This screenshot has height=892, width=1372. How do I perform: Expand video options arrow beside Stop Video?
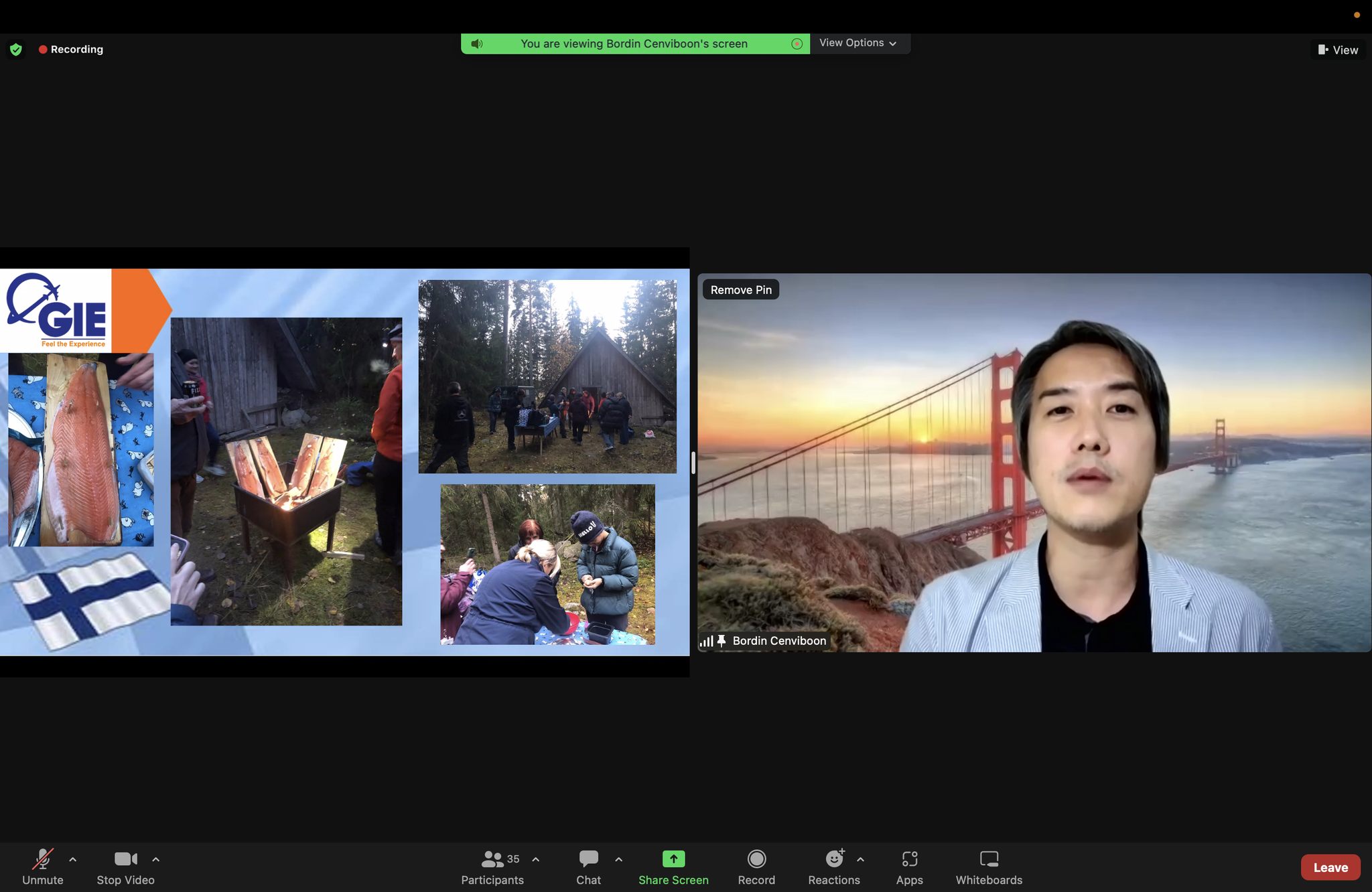[155, 859]
